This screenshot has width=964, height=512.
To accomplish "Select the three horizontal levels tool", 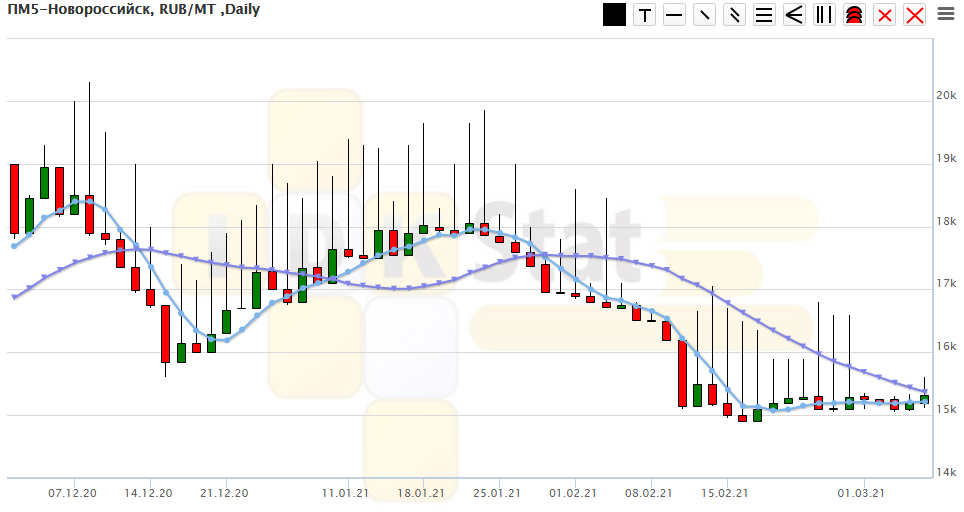I will click(x=765, y=15).
